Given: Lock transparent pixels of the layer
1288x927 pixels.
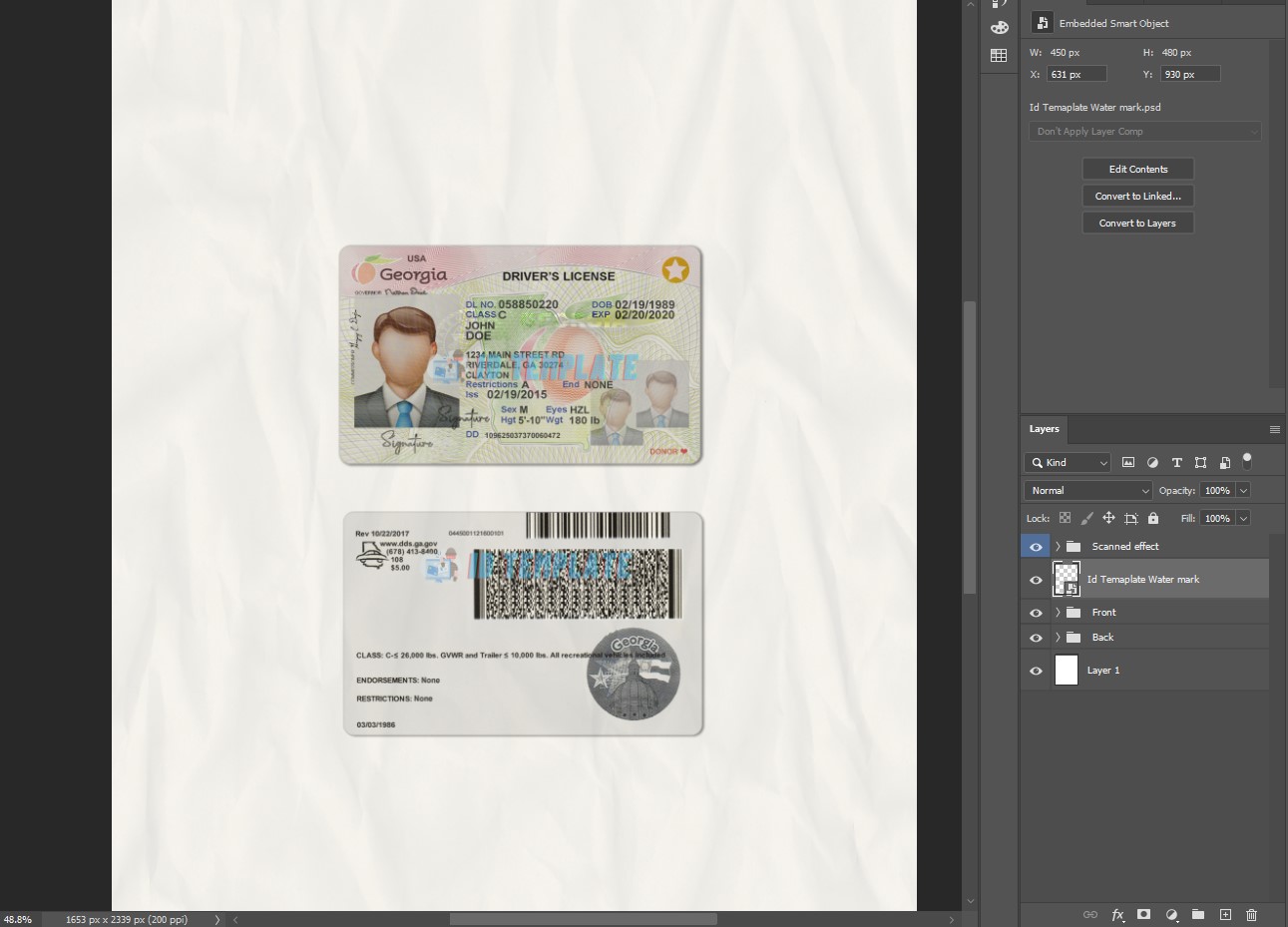Looking at the screenshot, I should point(1065,518).
